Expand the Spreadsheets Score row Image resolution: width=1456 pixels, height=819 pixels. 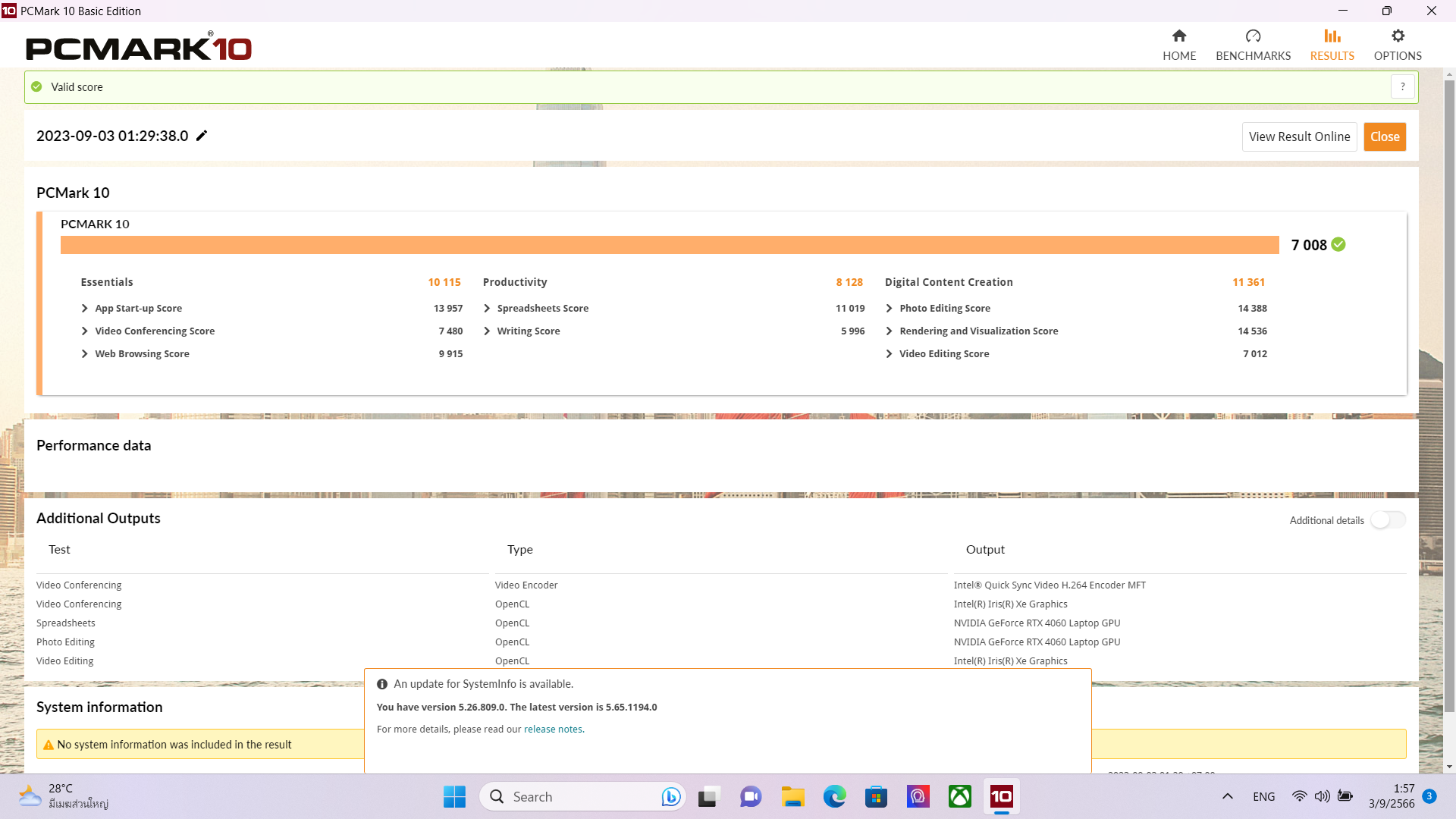[487, 308]
